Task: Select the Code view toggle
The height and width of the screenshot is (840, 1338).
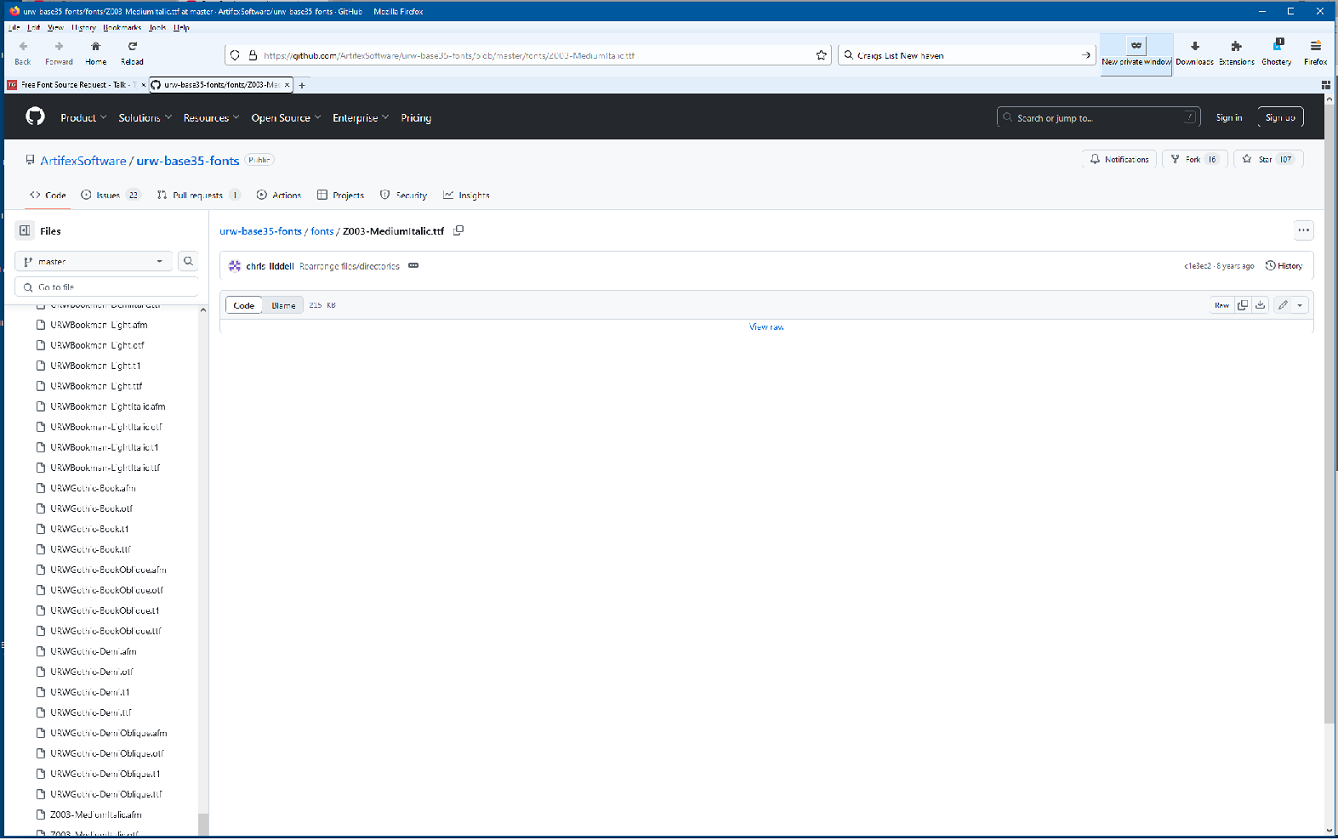Action: pyautogui.click(x=244, y=305)
